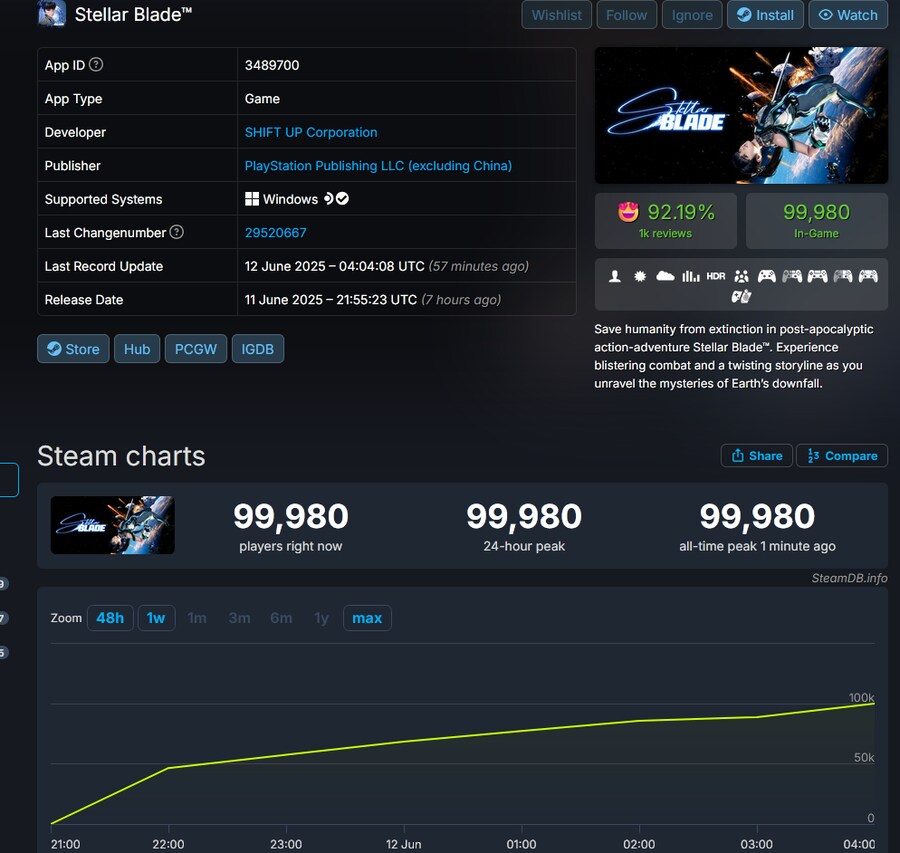Screen dimensions: 900x853
Task: Open the PCGW link button
Action: (196, 348)
